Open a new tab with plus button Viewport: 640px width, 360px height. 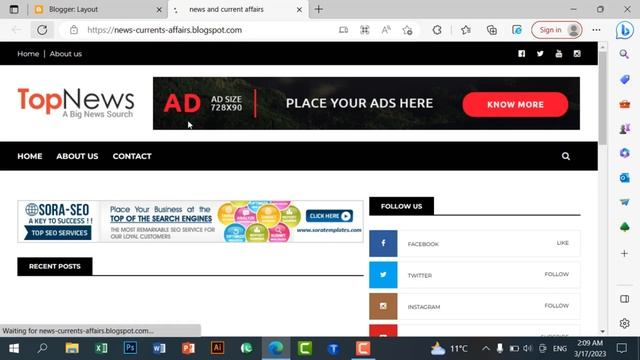(319, 9)
